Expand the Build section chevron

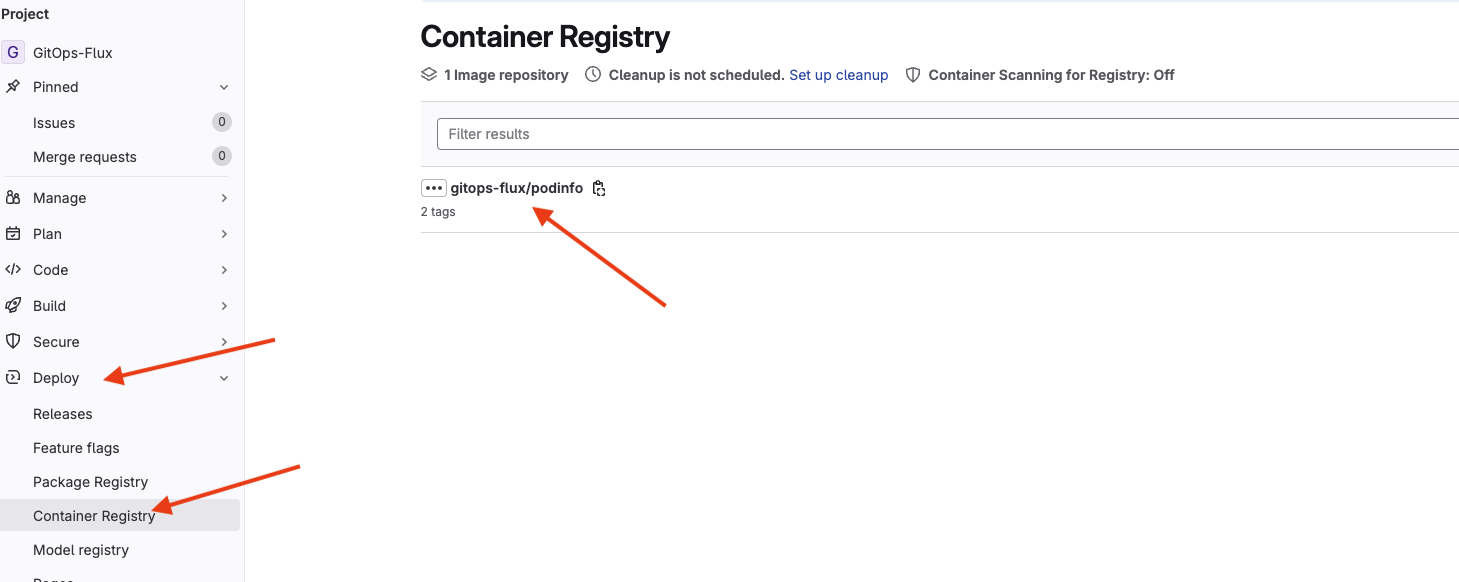[224, 306]
